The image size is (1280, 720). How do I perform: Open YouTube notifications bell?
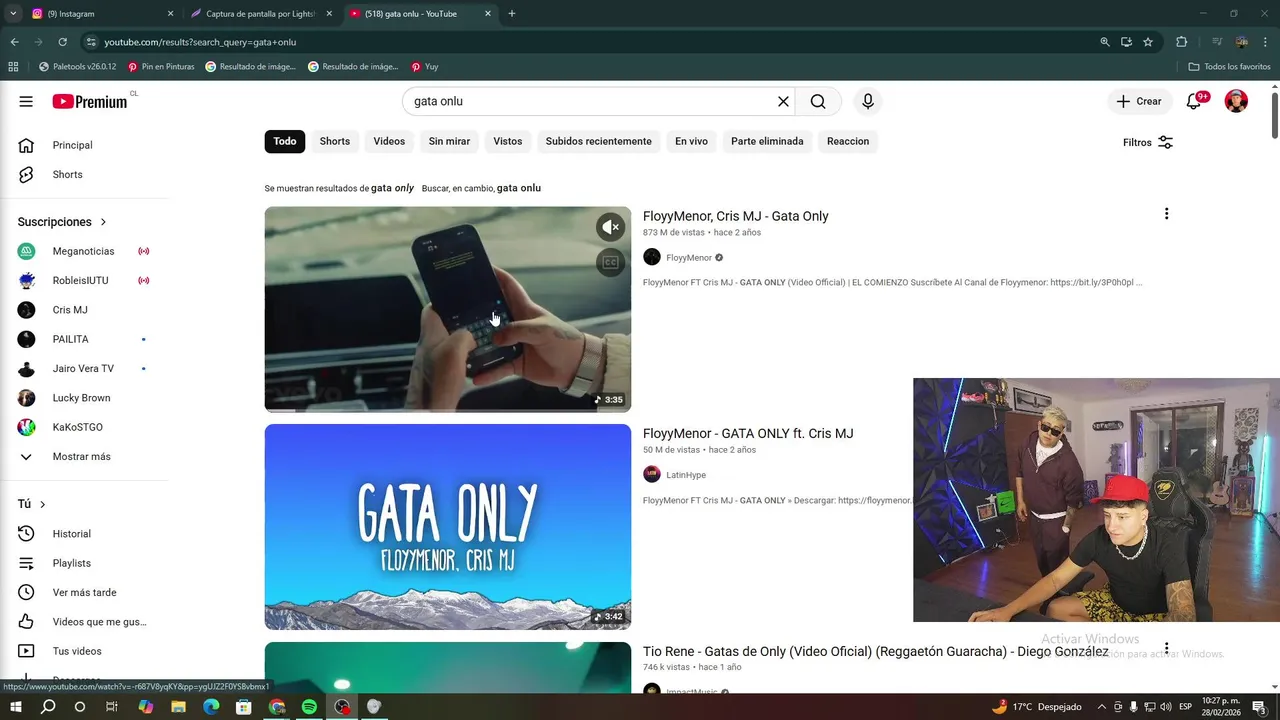point(1194,101)
